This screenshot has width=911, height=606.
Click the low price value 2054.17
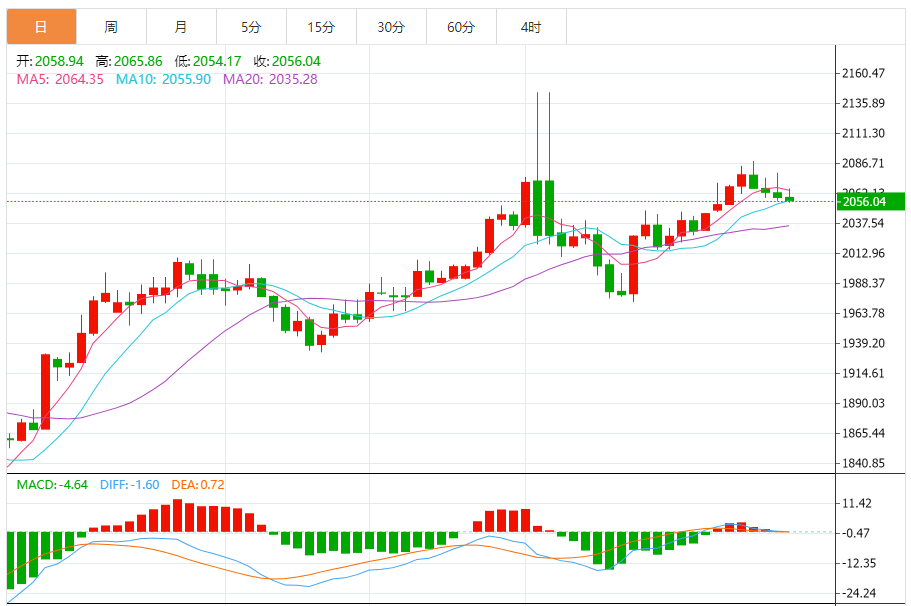click(217, 62)
